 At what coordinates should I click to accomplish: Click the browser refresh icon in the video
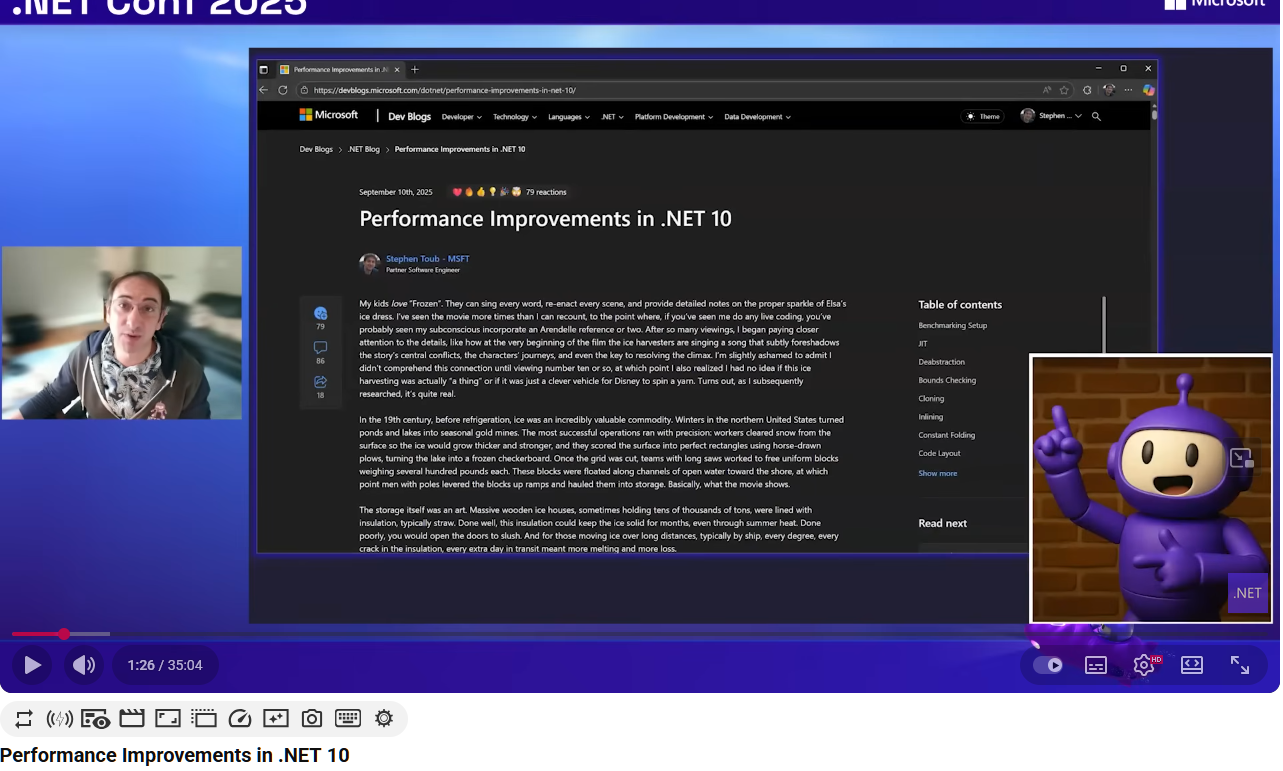pos(283,90)
